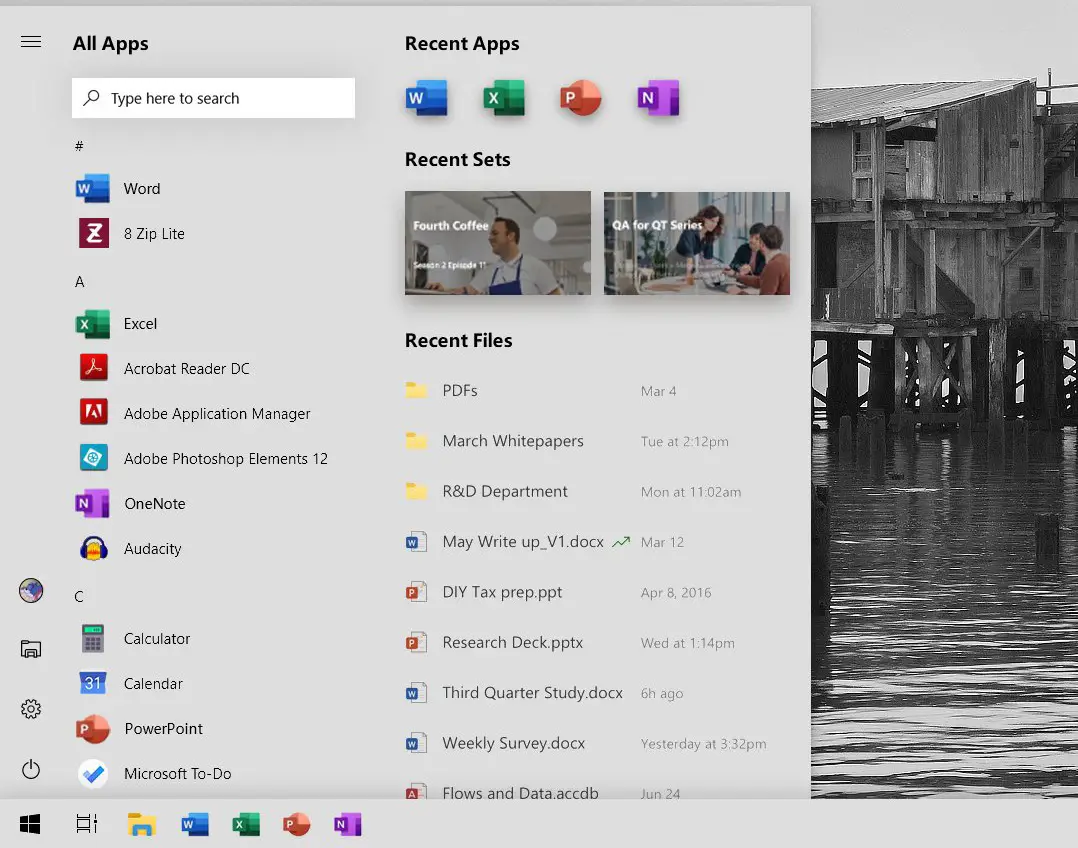Select 8 Zip Lite in All Apps

coord(154,234)
